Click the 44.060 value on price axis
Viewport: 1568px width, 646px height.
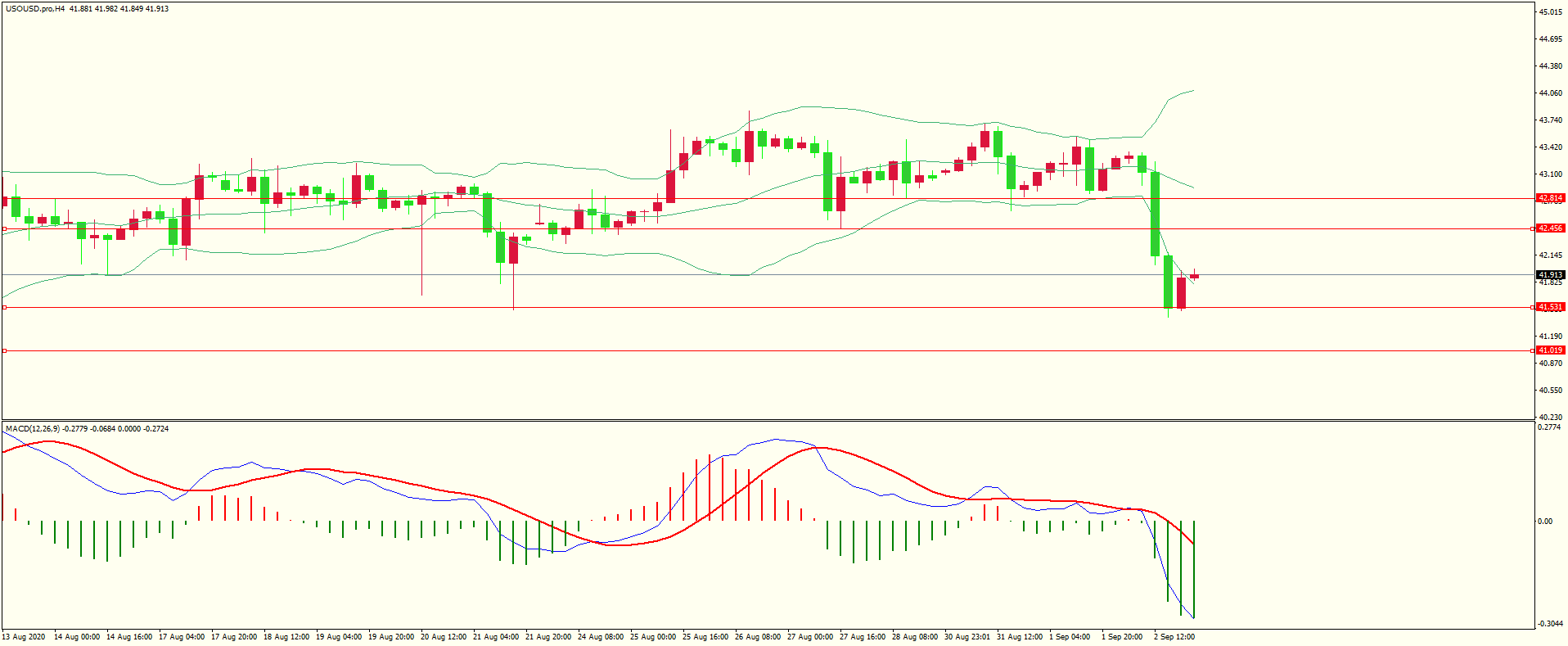[1551, 93]
